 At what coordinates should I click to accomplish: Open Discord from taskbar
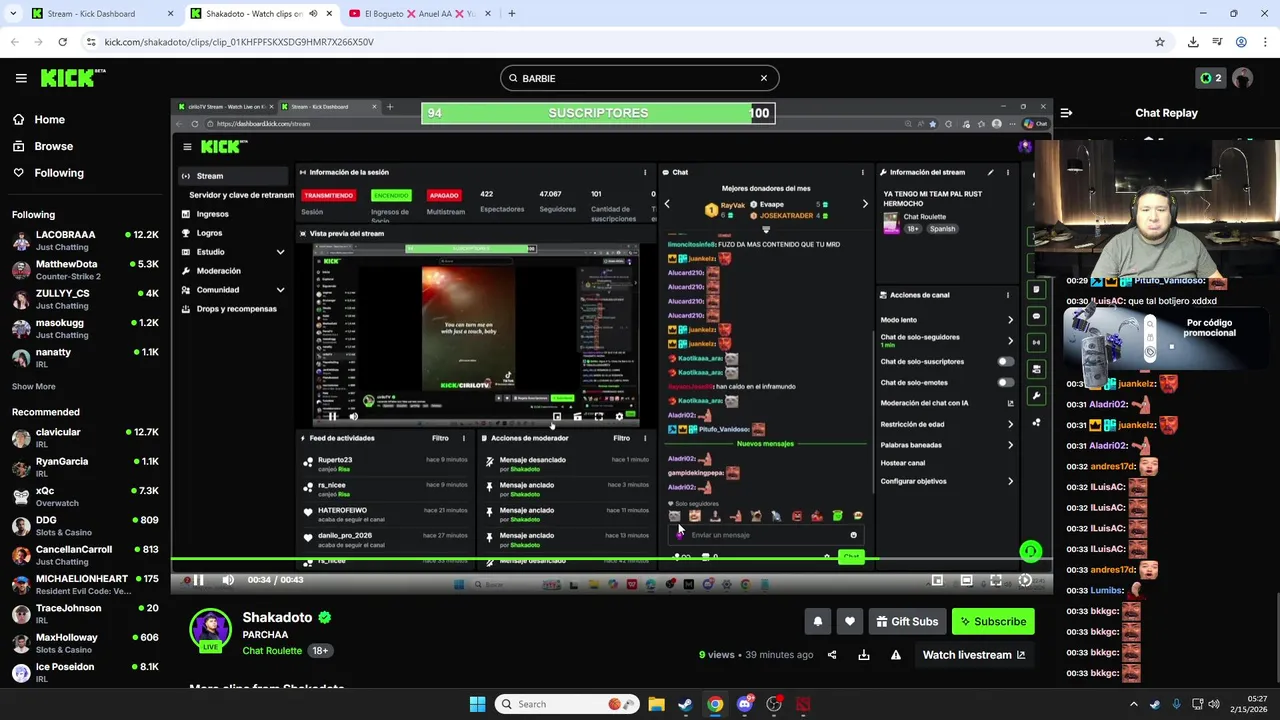tap(744, 704)
